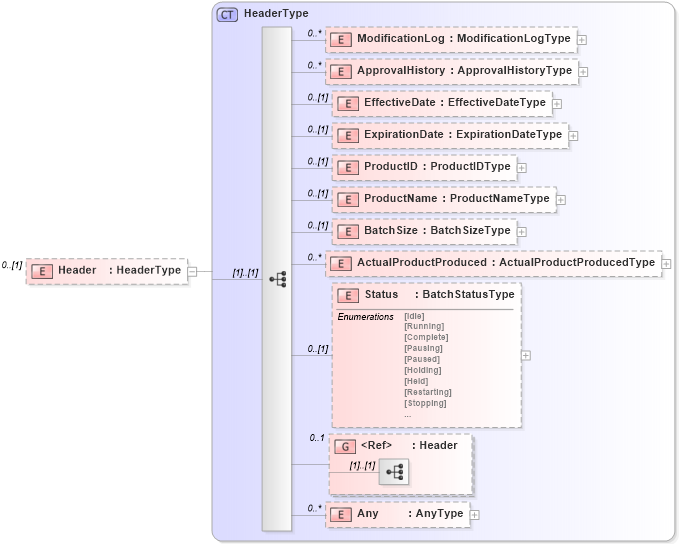Click the E icon of ApprovalHistory
The width and height of the screenshot is (679, 544).
[341, 71]
